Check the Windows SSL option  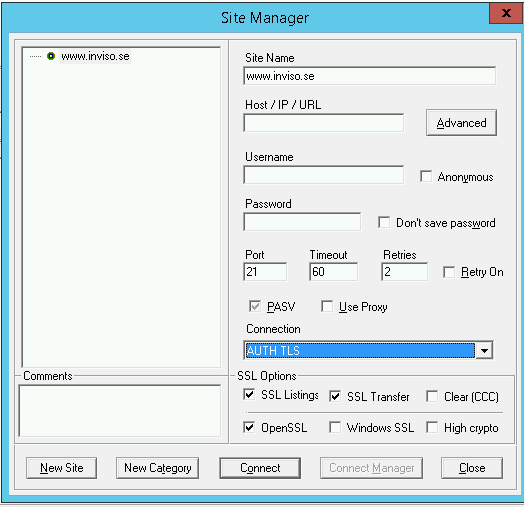pos(335,427)
